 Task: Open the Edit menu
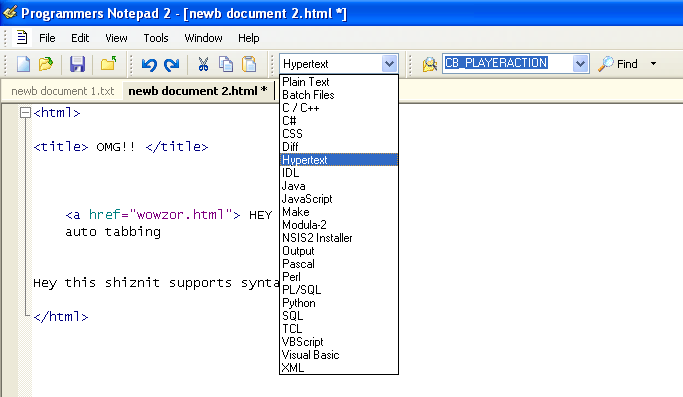(80, 38)
